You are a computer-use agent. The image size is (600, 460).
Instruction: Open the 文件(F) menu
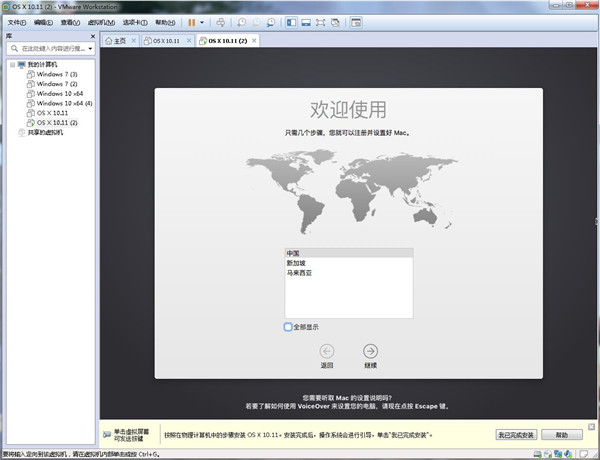click(17, 23)
